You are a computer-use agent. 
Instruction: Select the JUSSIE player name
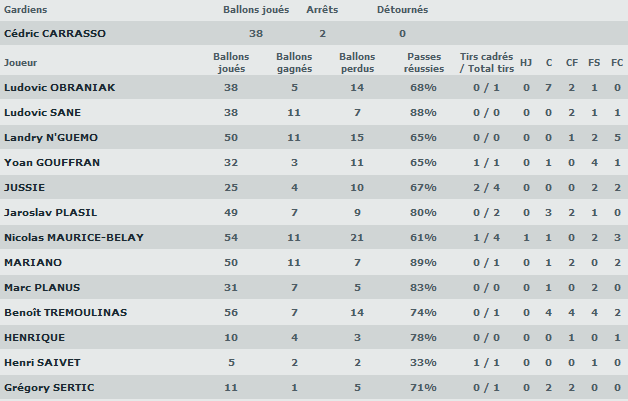tap(25, 187)
